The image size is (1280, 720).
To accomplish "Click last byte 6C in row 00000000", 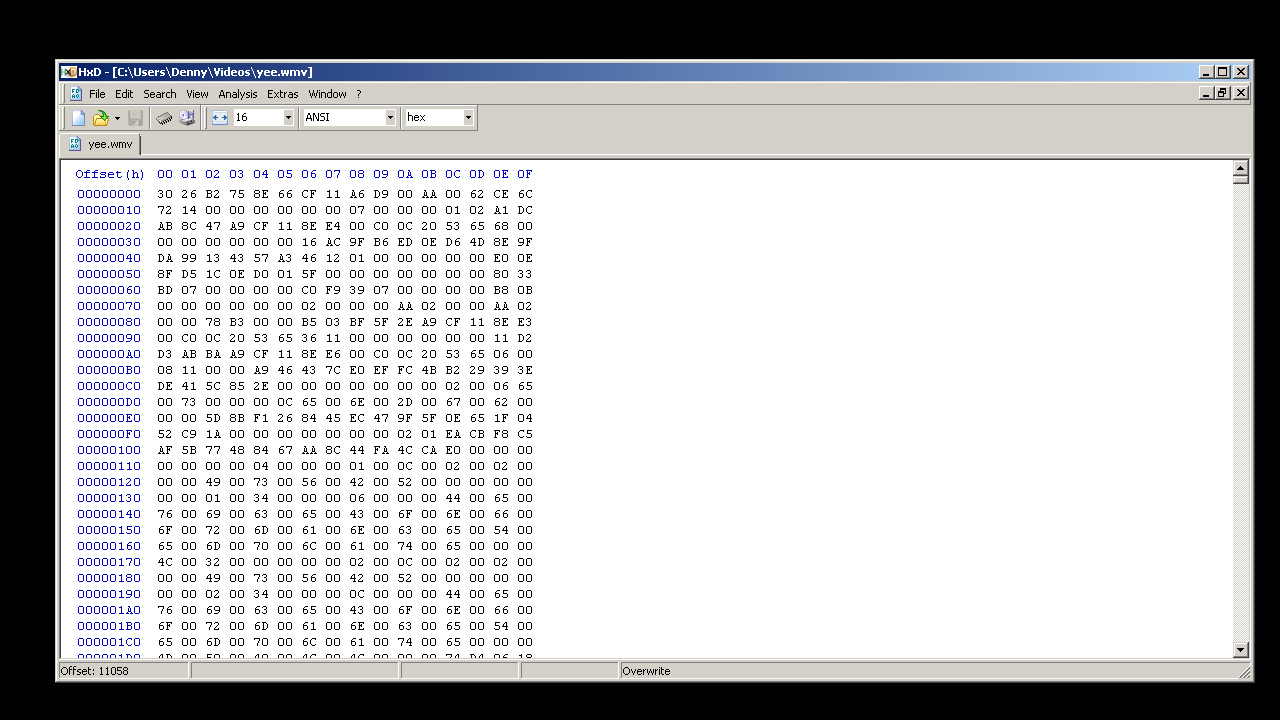I will (525, 194).
